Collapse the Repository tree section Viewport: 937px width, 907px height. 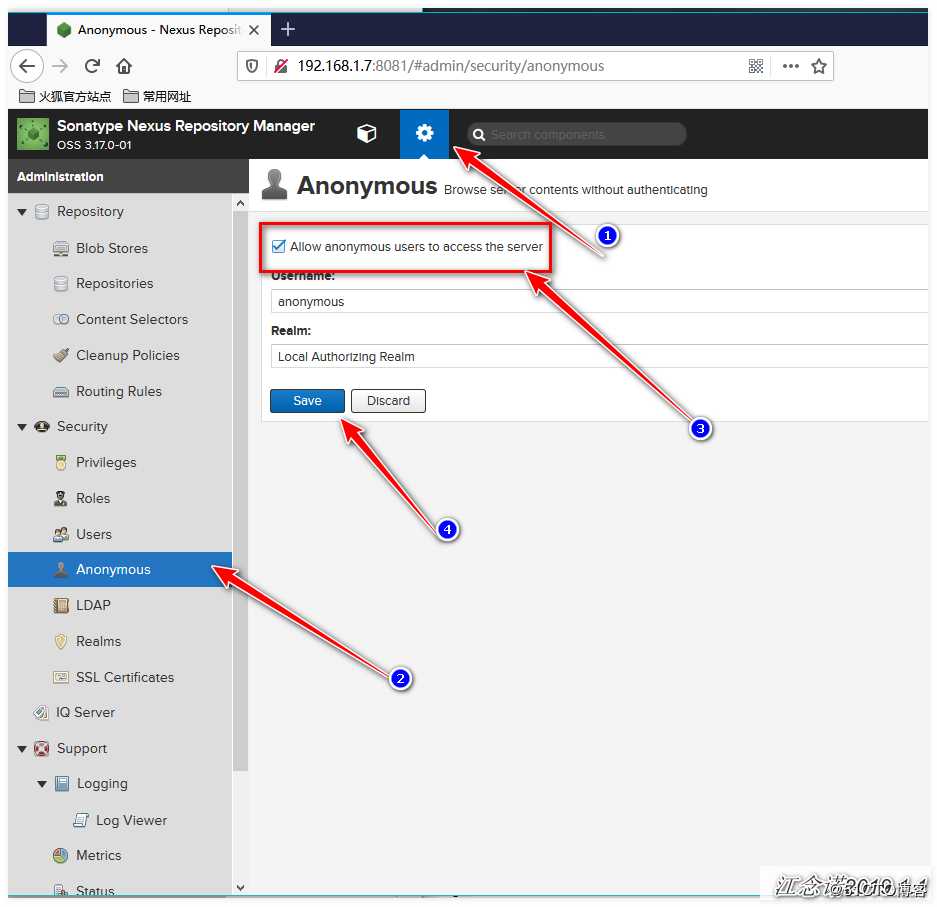[22, 212]
